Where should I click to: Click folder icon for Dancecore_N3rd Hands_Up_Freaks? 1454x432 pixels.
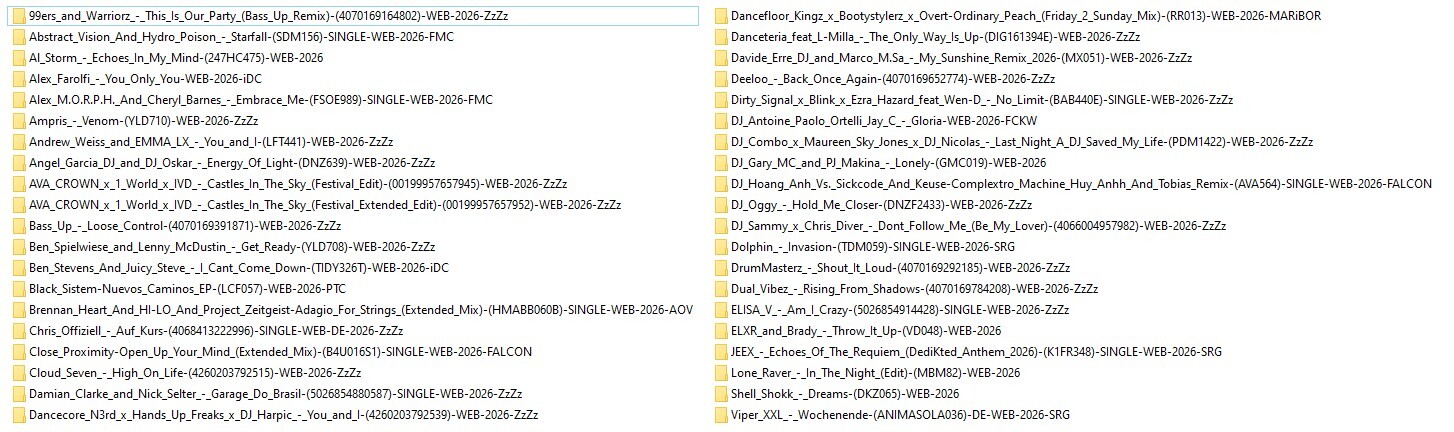click(x=19, y=415)
